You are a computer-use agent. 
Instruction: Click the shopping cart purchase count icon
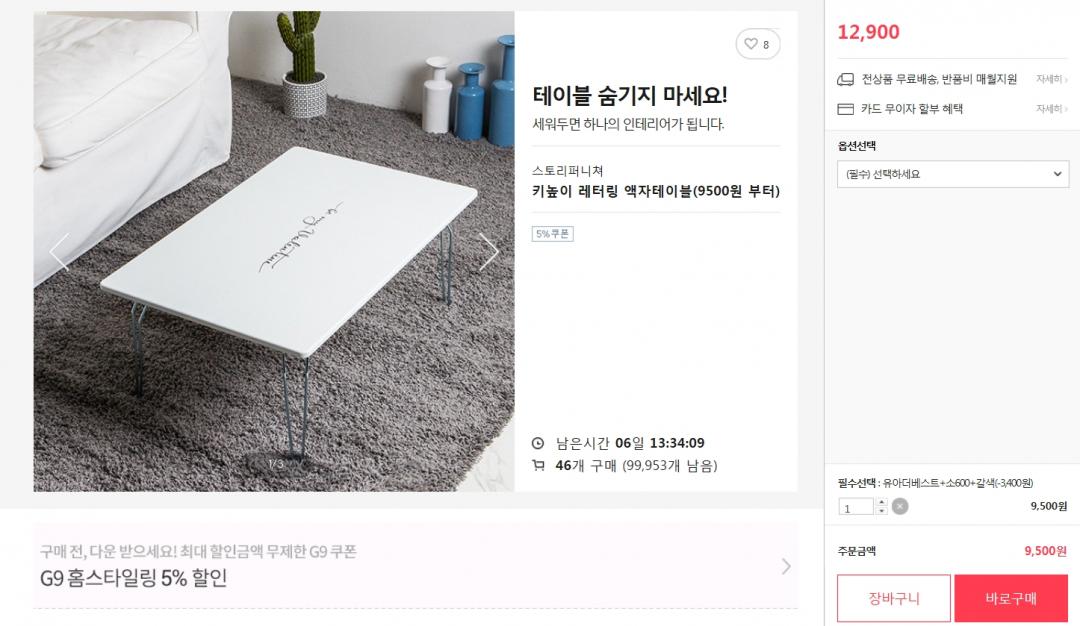click(x=538, y=466)
